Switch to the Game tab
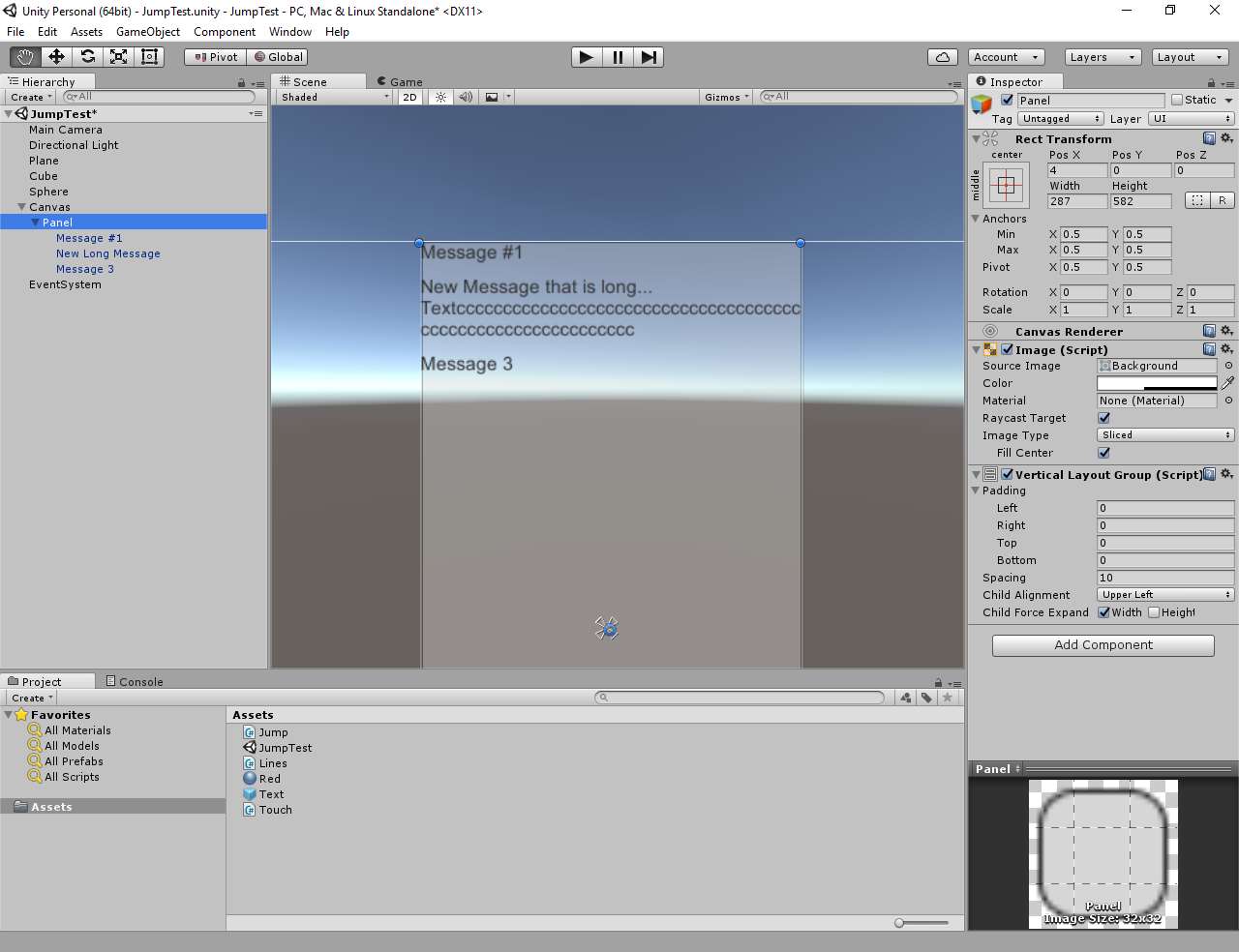The image size is (1239, 952). [400, 81]
